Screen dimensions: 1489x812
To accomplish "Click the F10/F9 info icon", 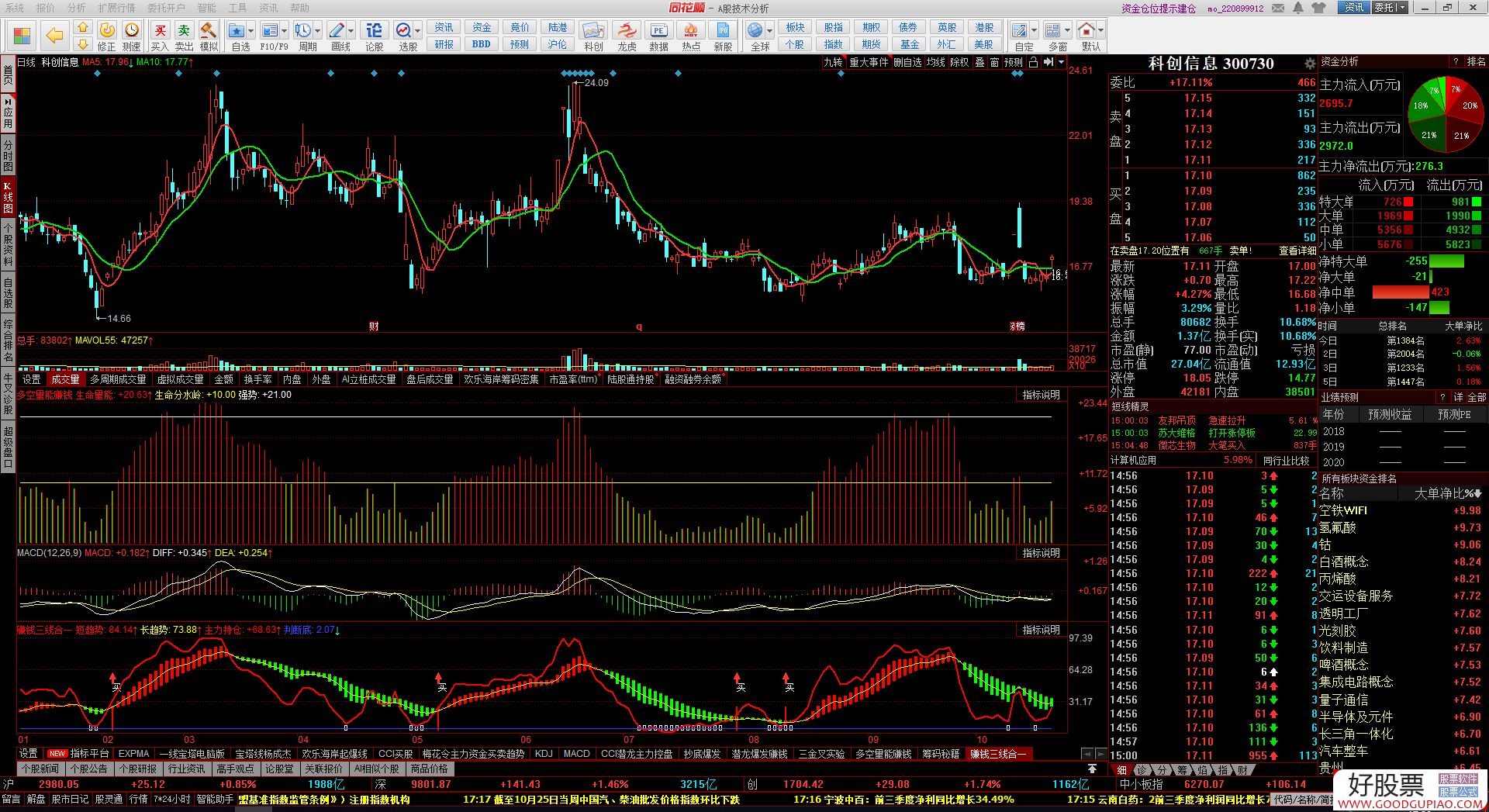I will click(269, 30).
